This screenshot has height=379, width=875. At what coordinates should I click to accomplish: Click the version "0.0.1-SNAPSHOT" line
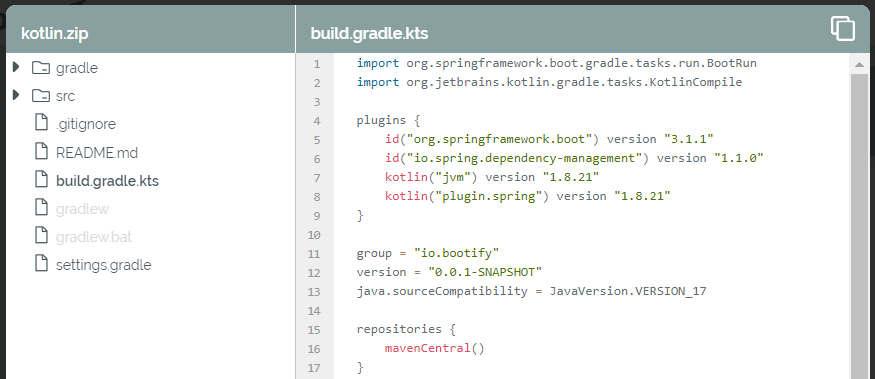pos(449,272)
